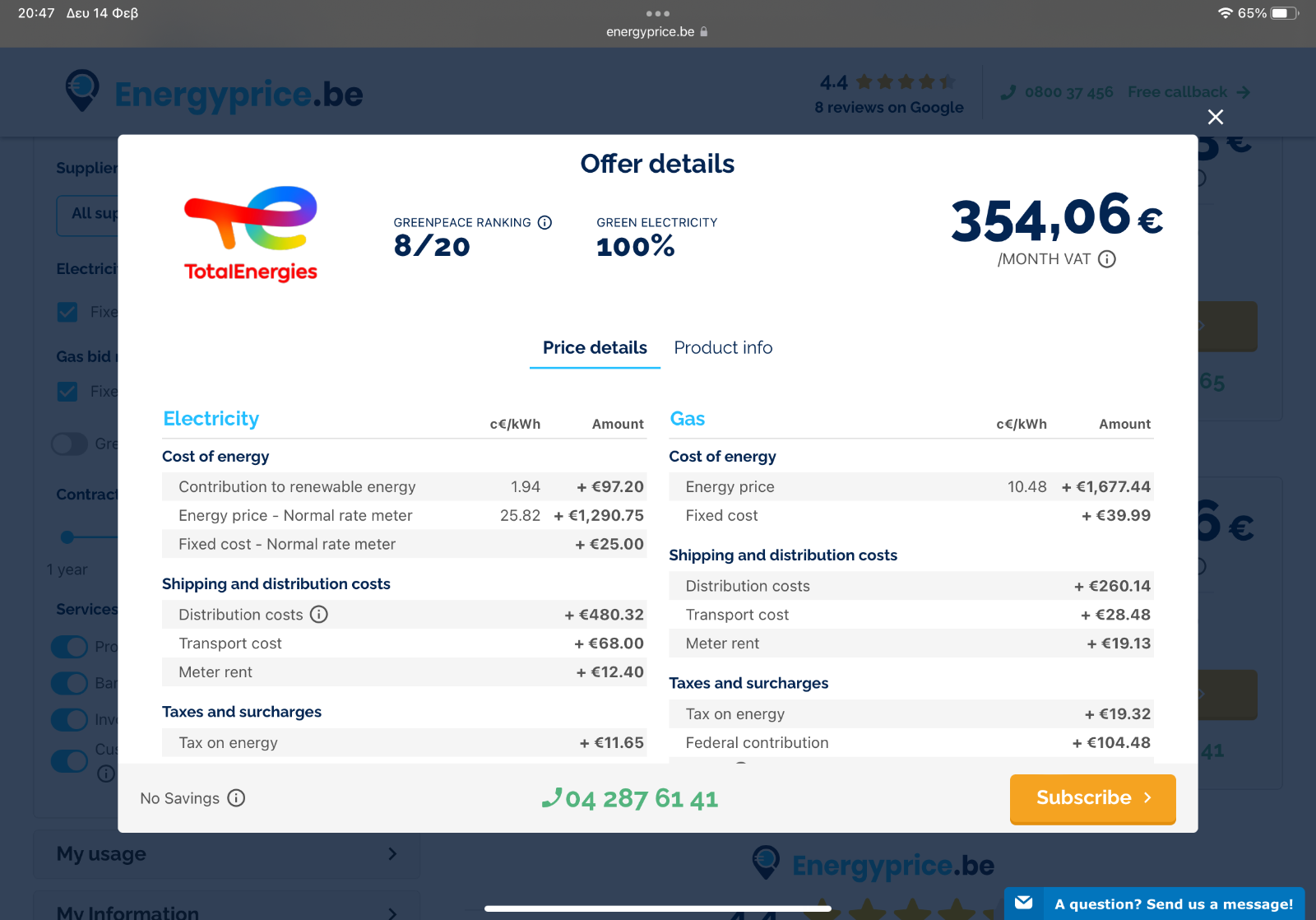Adjust the Contract duration slider handle

67,537
